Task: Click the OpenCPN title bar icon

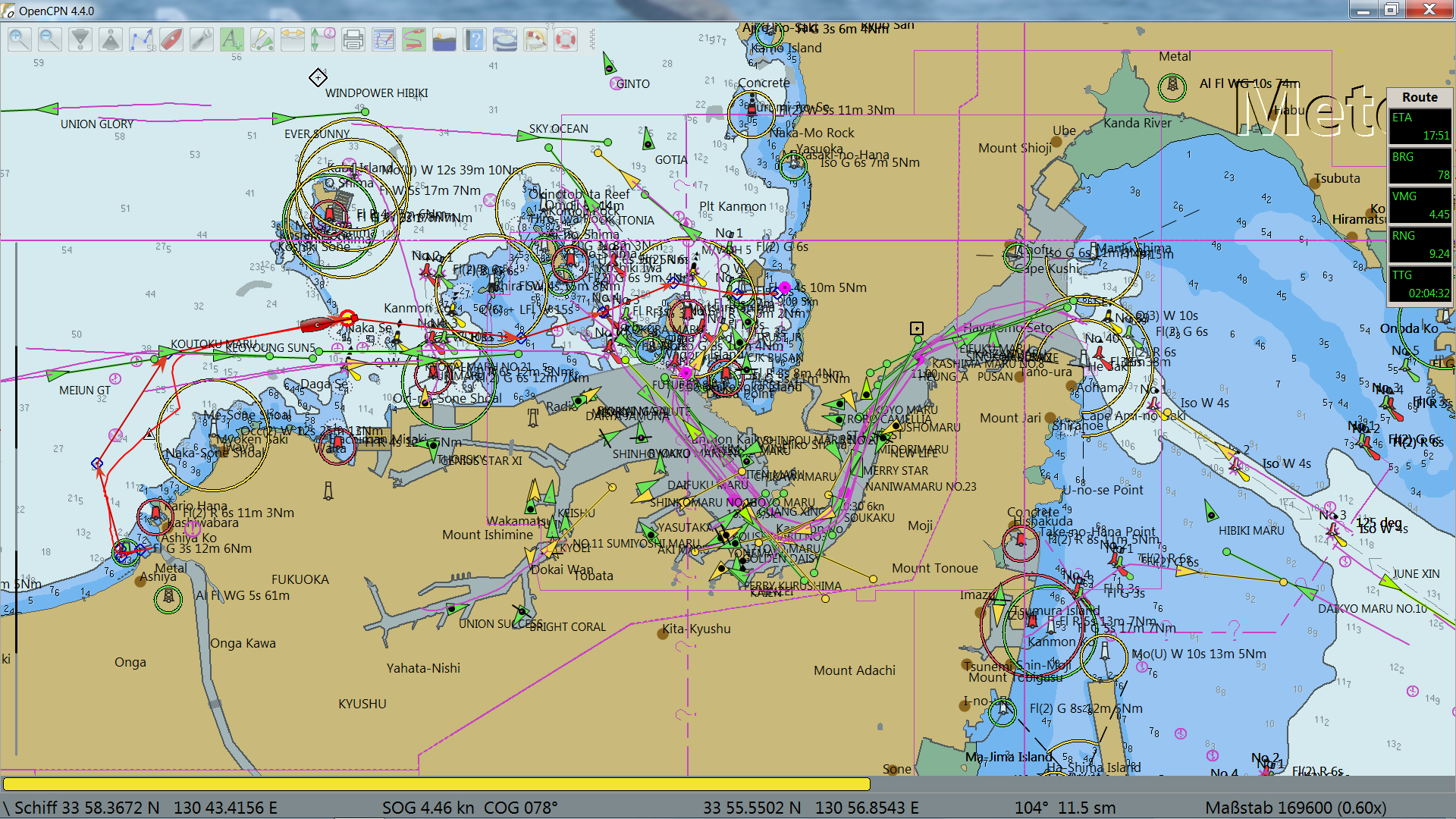Action: point(8,11)
